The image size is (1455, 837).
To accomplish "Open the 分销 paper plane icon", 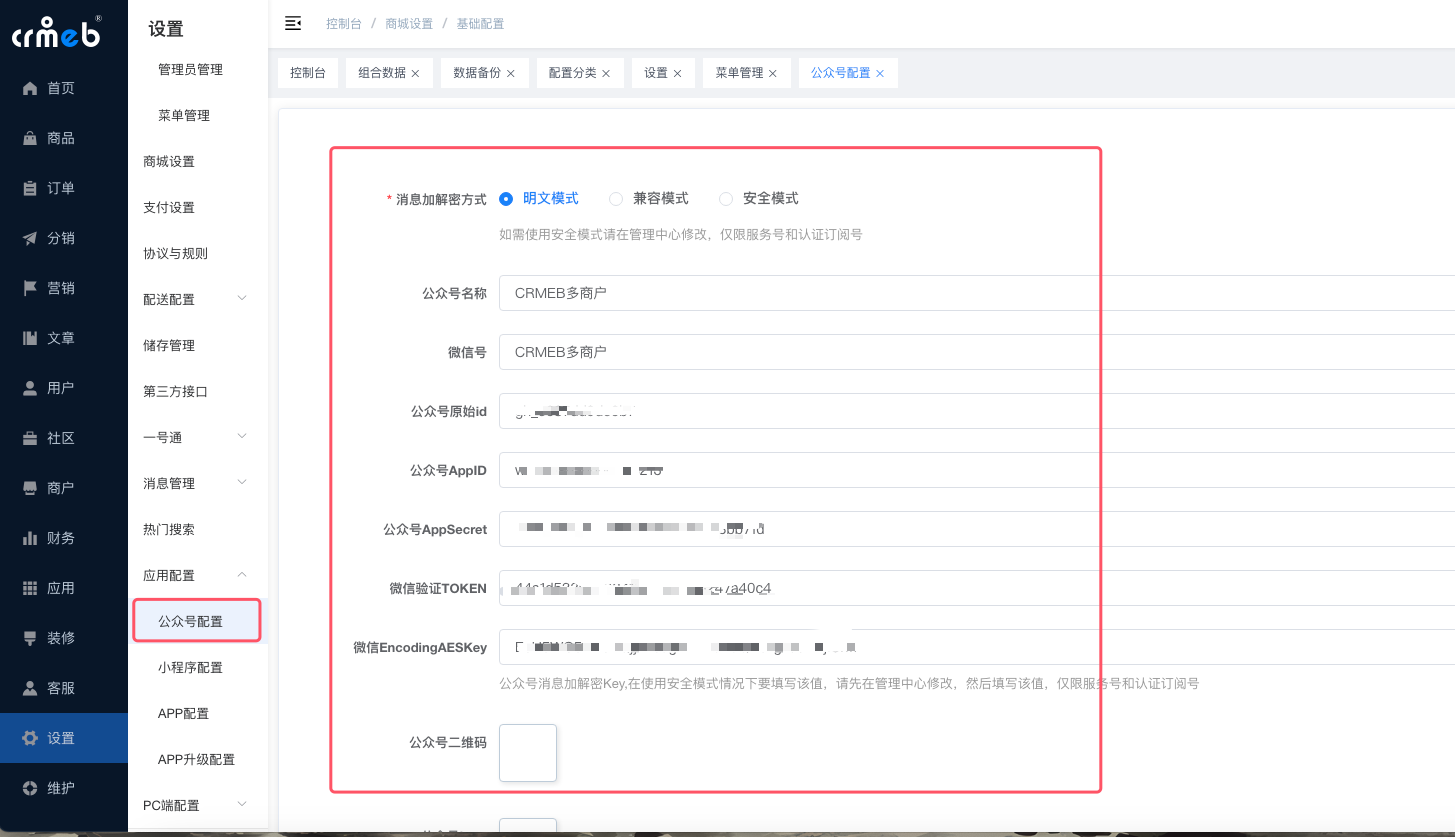I will click(30, 238).
